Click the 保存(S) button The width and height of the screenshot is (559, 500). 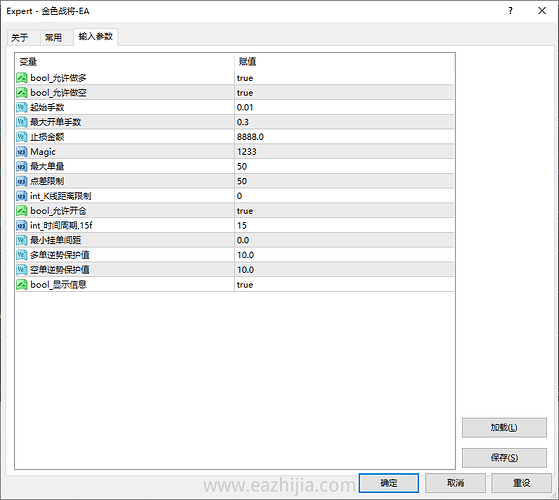[x=504, y=458]
